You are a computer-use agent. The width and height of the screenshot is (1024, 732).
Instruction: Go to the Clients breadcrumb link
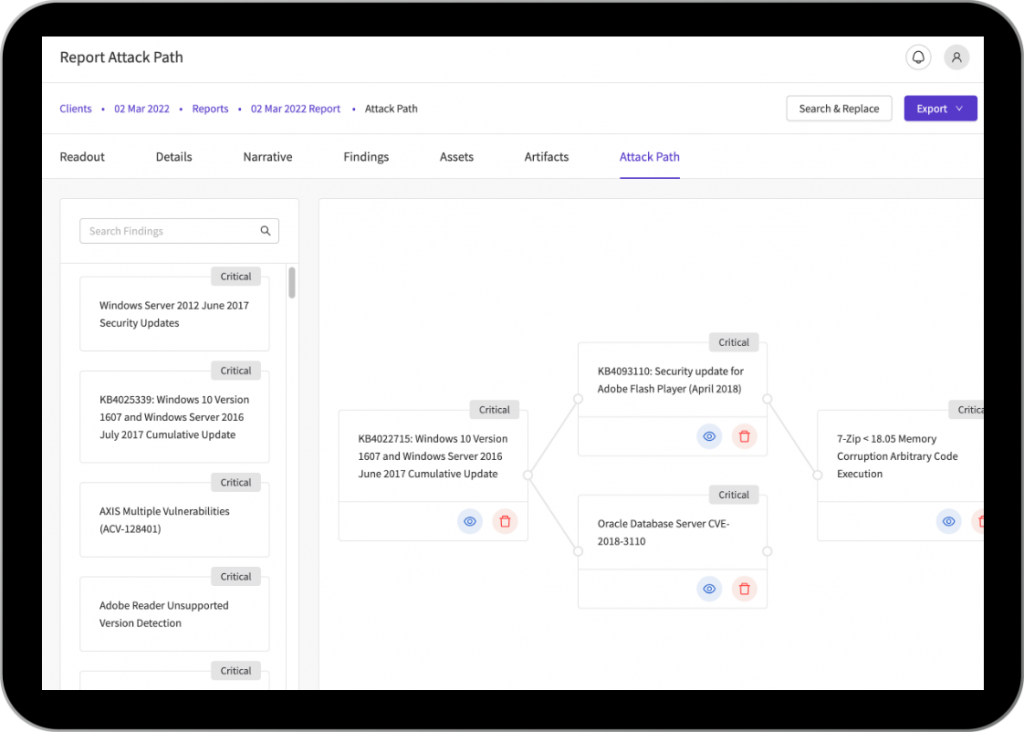[x=75, y=109]
